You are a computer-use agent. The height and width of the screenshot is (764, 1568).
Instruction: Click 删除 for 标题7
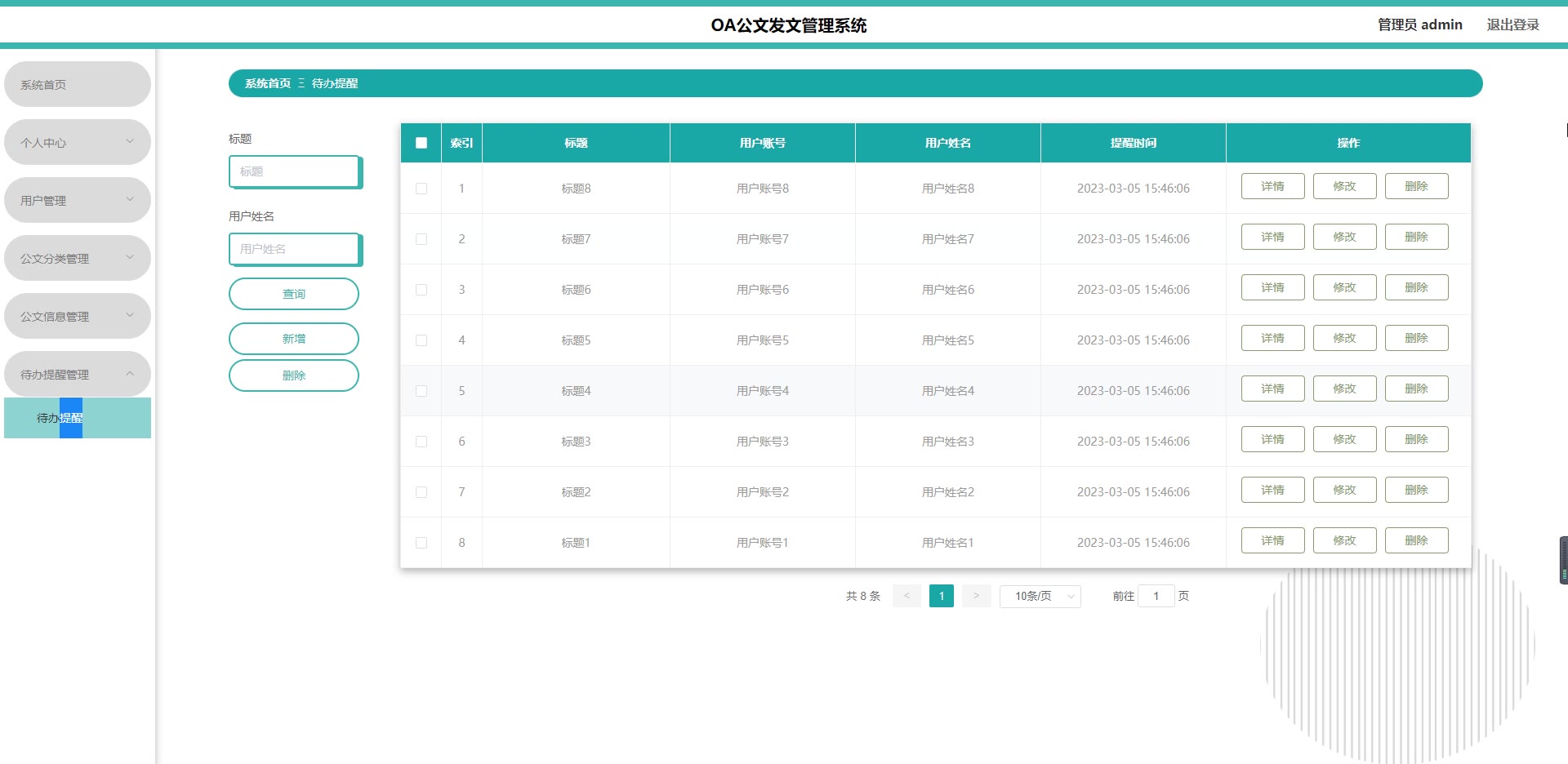[1416, 237]
